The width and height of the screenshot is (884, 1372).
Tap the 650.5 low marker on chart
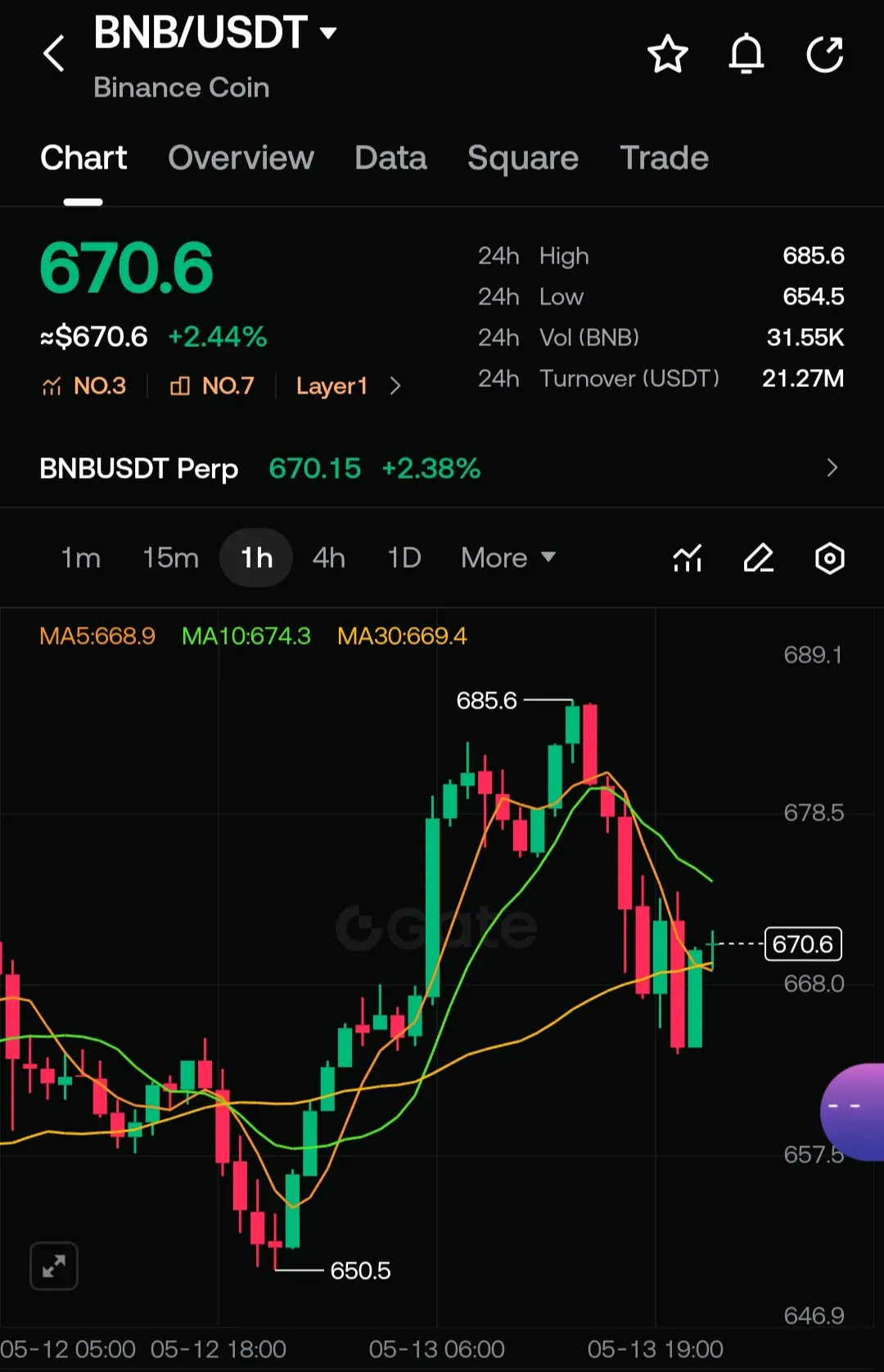[360, 1271]
